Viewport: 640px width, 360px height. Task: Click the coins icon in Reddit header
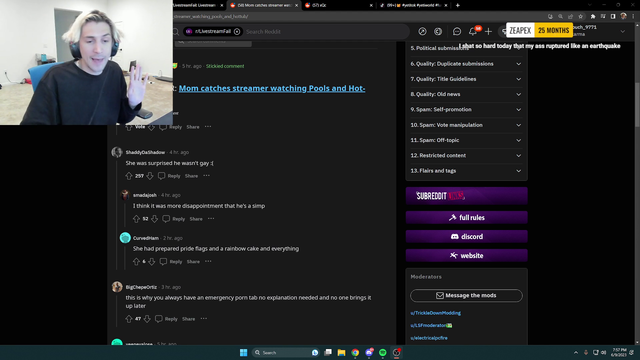tap(438, 31)
